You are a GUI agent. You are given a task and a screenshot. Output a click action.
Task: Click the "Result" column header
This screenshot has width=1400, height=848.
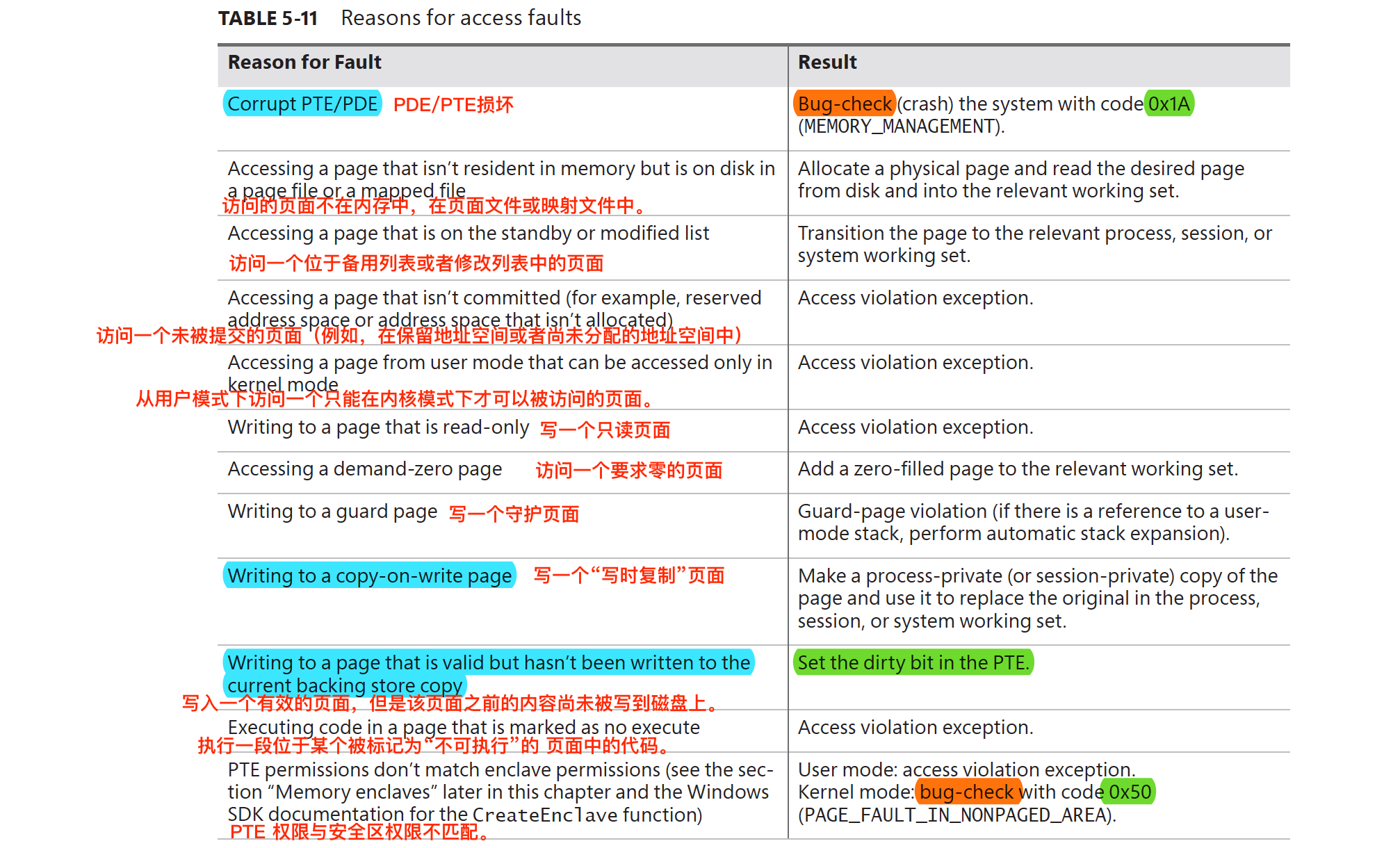pyautogui.click(x=827, y=63)
